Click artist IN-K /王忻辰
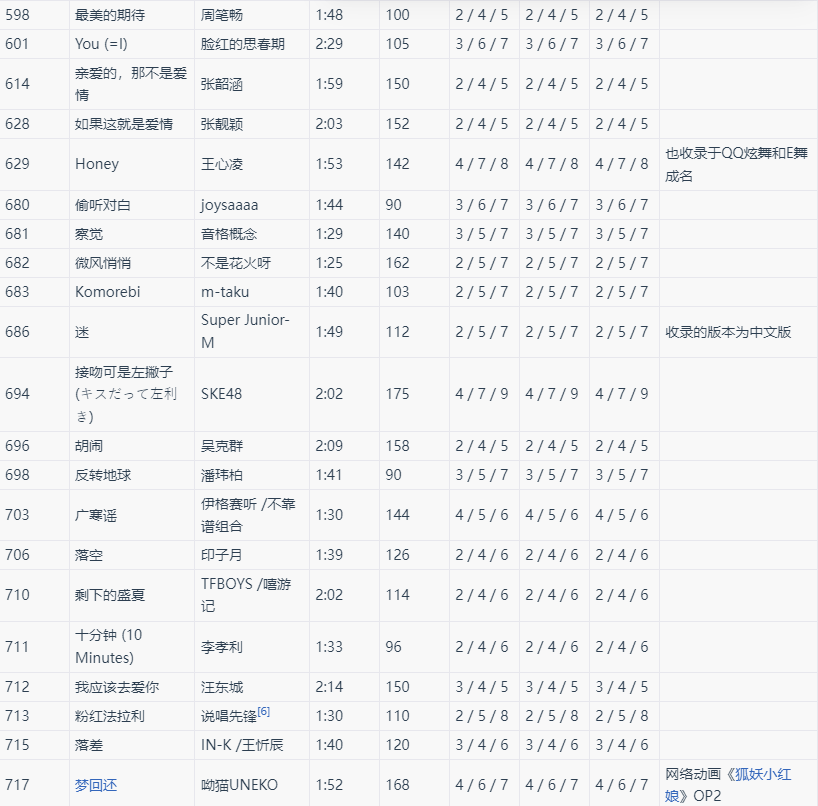This screenshot has width=818, height=806. tap(242, 745)
